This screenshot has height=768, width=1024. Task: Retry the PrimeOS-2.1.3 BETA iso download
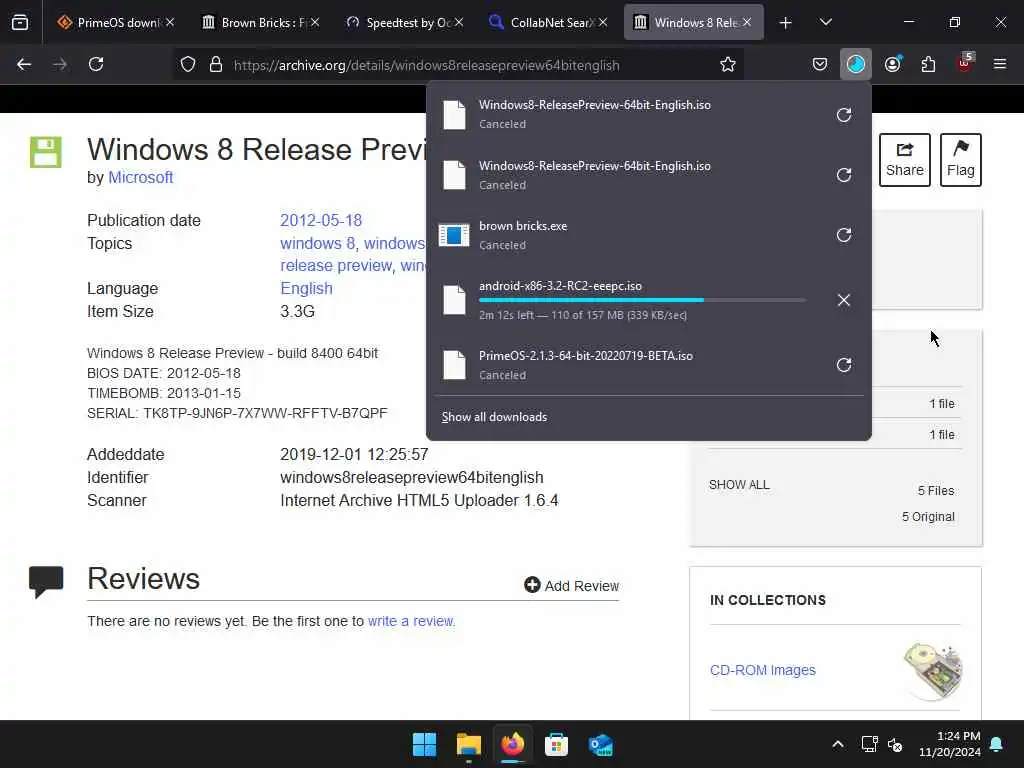coord(844,365)
